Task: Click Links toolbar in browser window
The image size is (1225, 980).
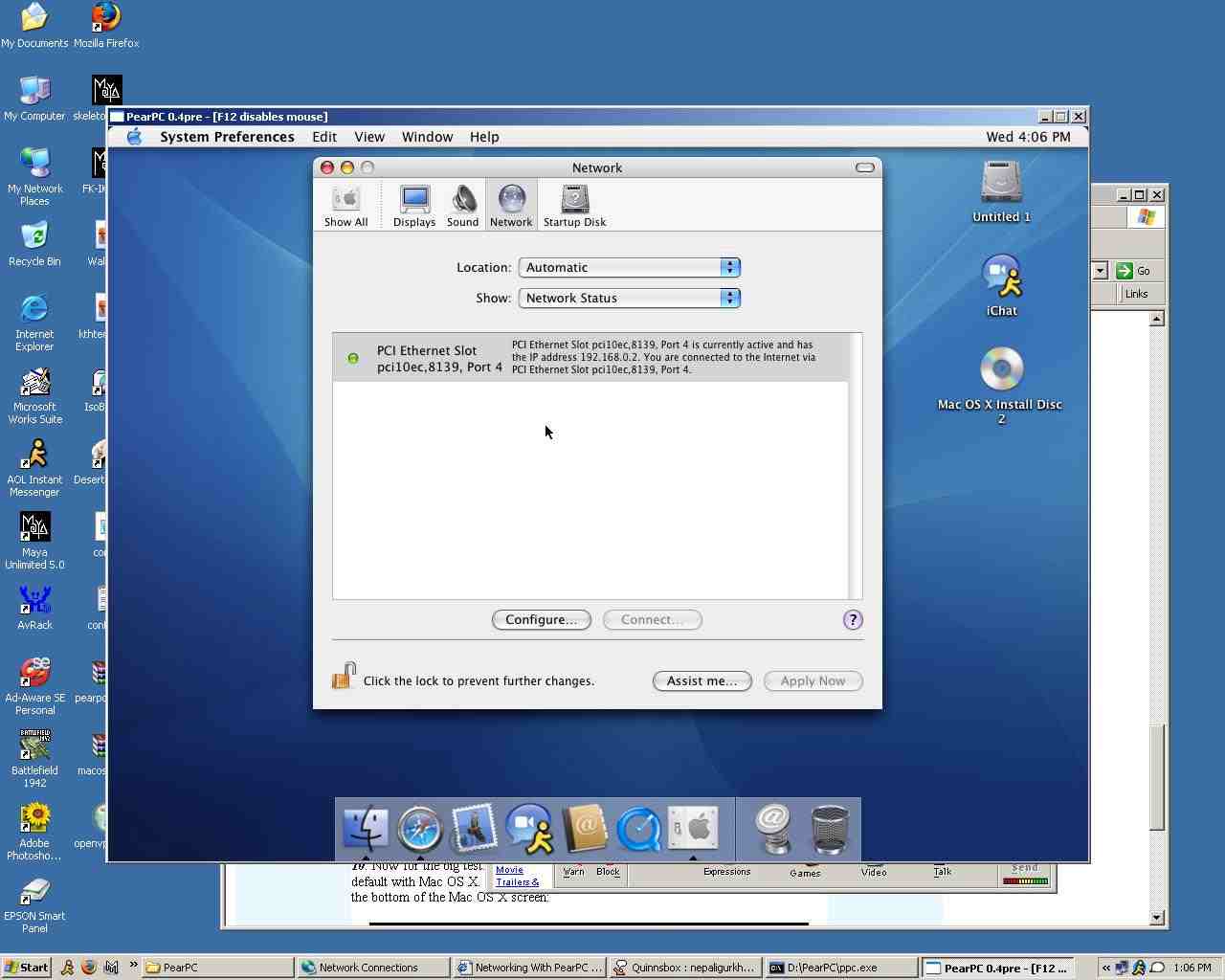Action: coord(1136,294)
